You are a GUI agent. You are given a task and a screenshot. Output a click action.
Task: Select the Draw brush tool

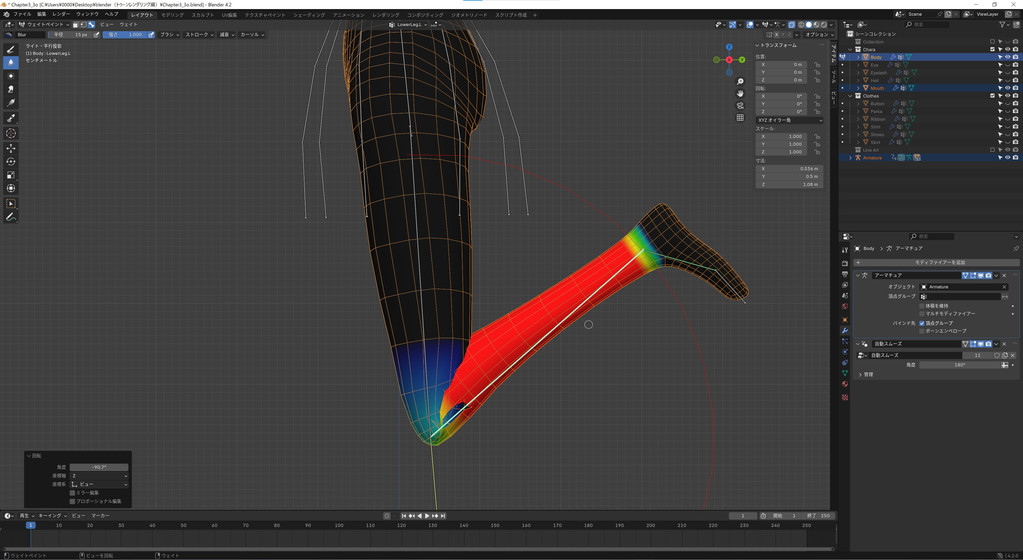(10, 49)
